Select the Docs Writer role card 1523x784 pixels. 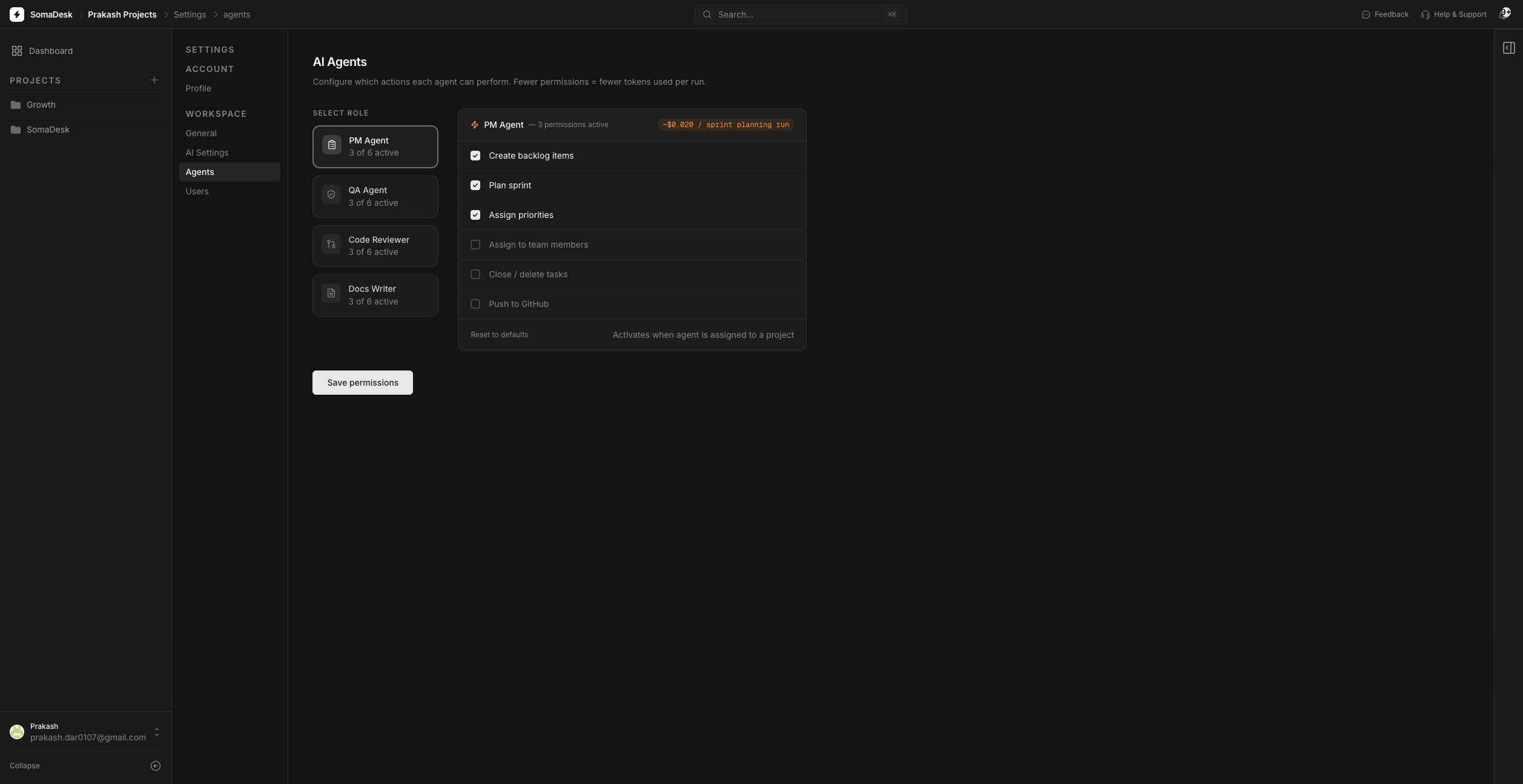coord(375,295)
